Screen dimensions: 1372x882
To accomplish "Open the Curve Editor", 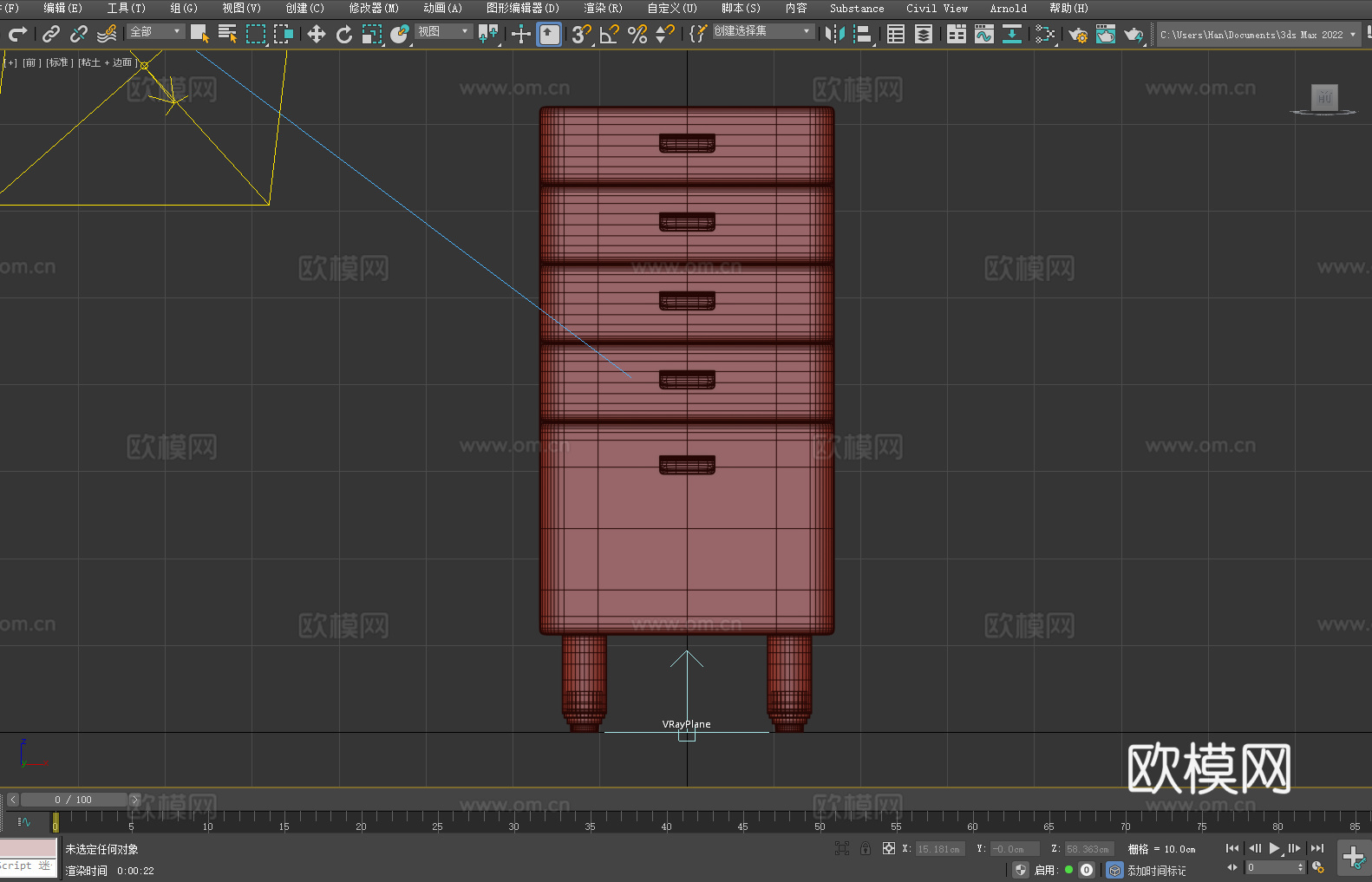I will coord(984,34).
